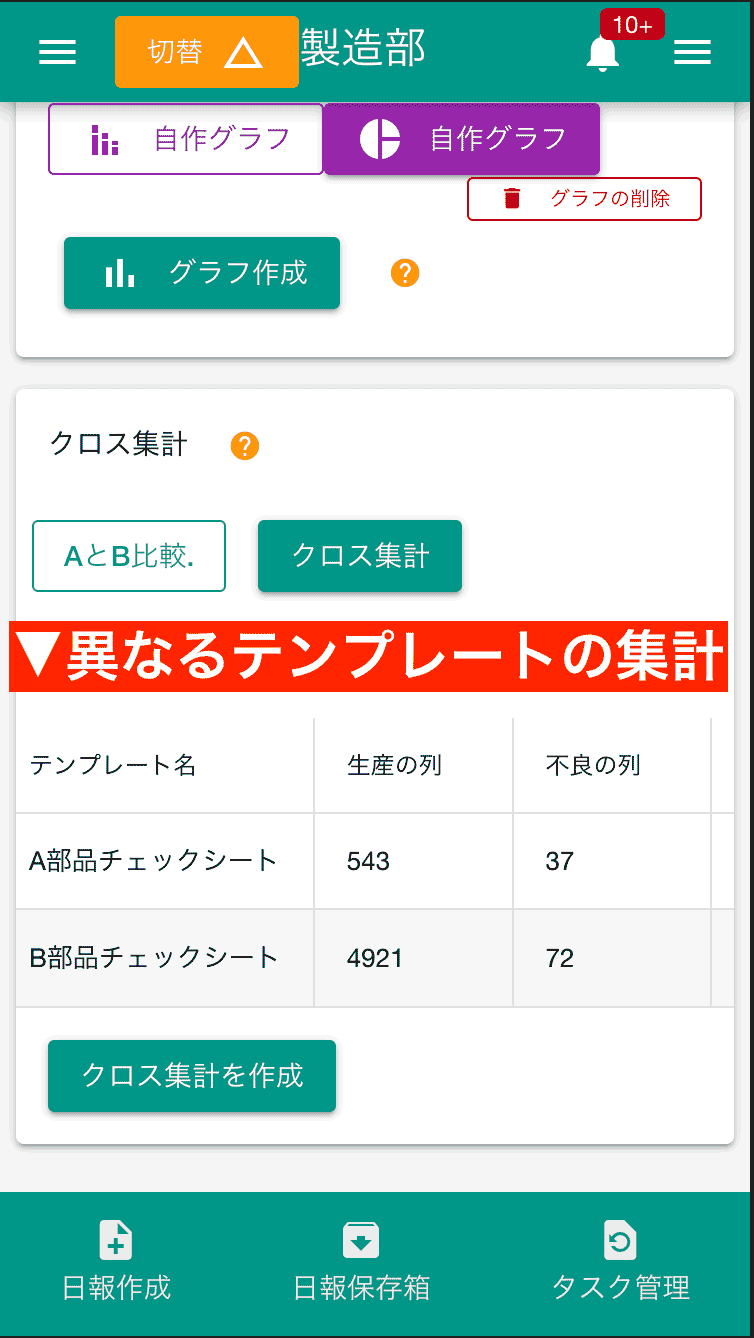Tap the 日報作成 report creation icon
The image size is (754, 1338).
coord(115,1240)
